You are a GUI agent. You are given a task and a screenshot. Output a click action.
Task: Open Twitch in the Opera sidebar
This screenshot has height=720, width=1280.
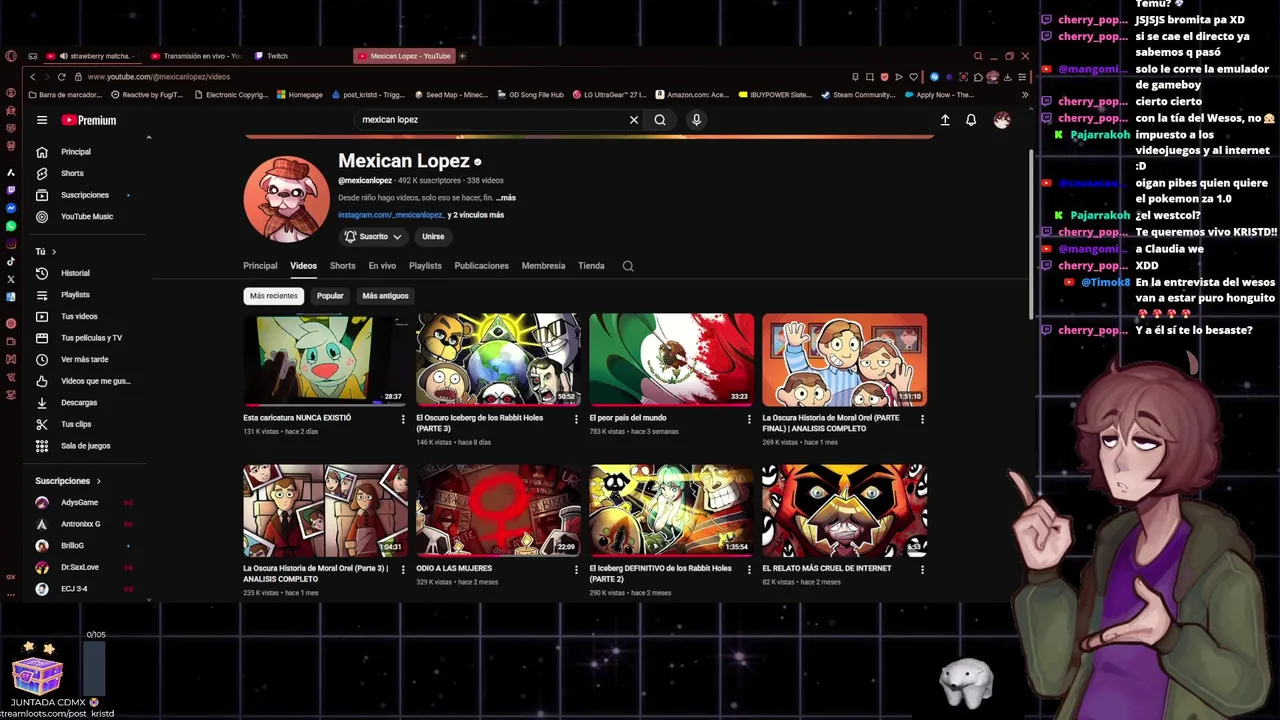point(11,190)
